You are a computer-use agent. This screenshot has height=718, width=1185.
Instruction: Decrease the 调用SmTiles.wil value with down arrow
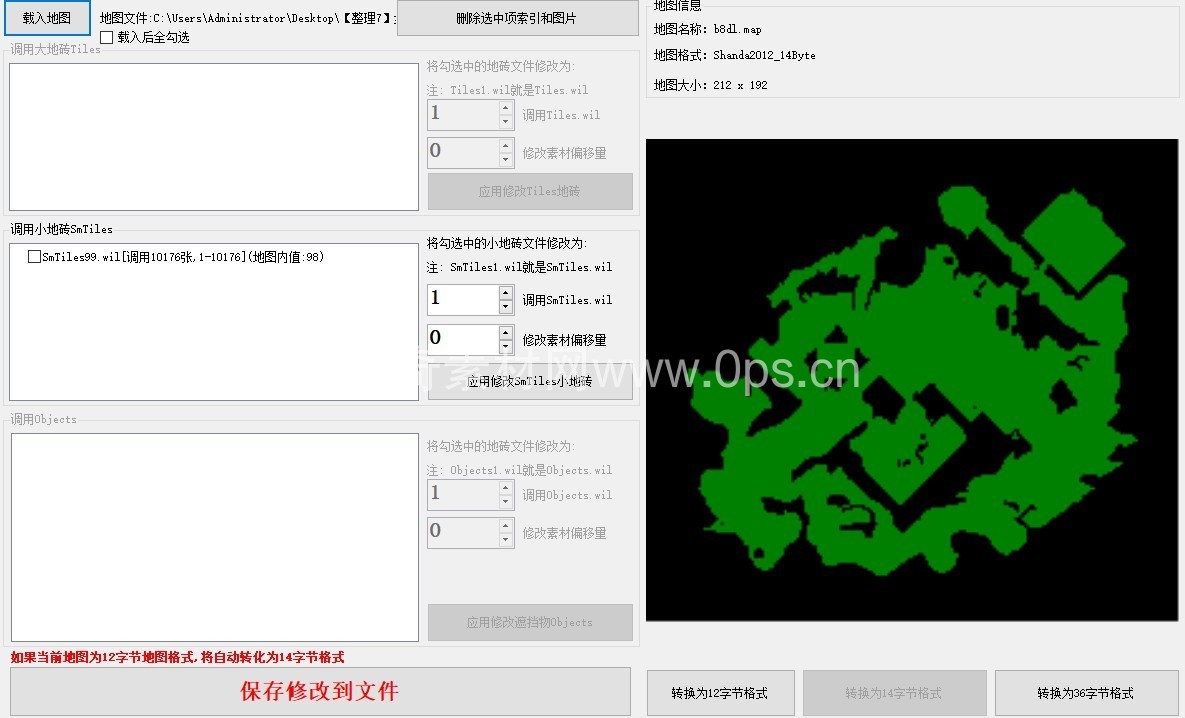(506, 307)
